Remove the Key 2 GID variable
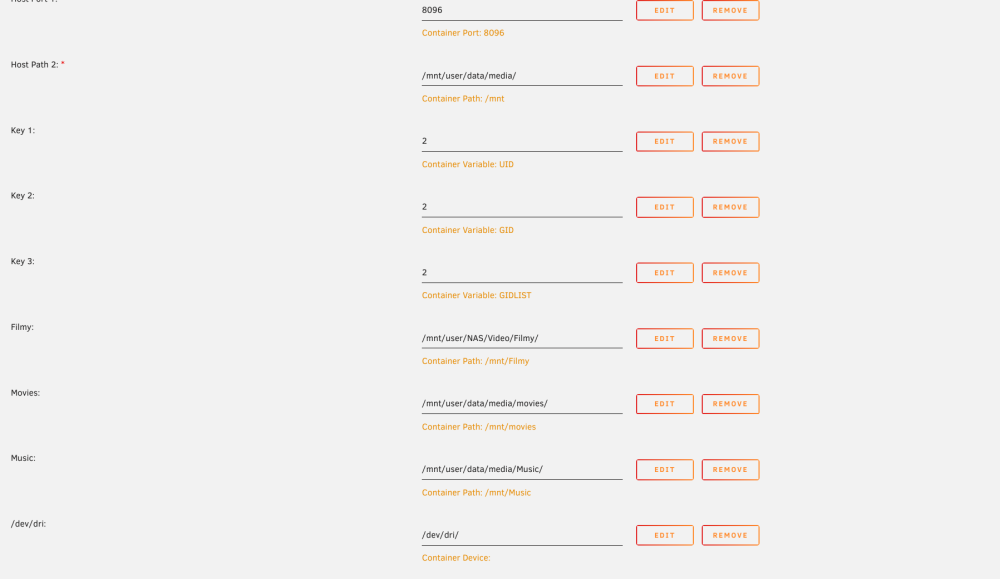The height and width of the screenshot is (579, 1000). click(730, 207)
